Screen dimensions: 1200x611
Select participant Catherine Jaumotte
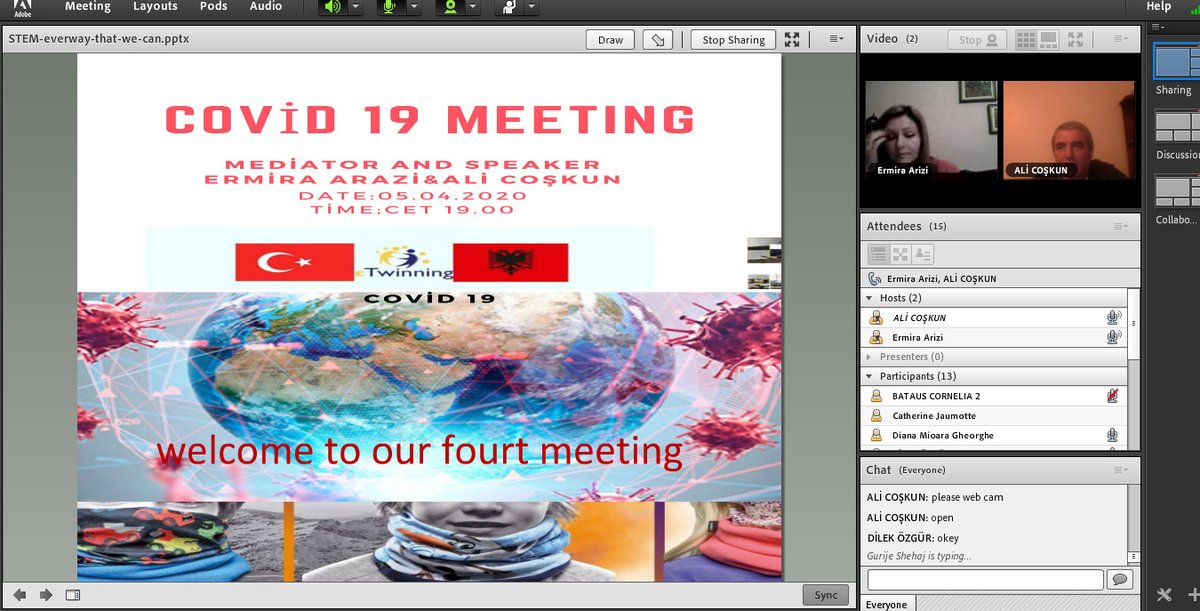tap(994, 416)
